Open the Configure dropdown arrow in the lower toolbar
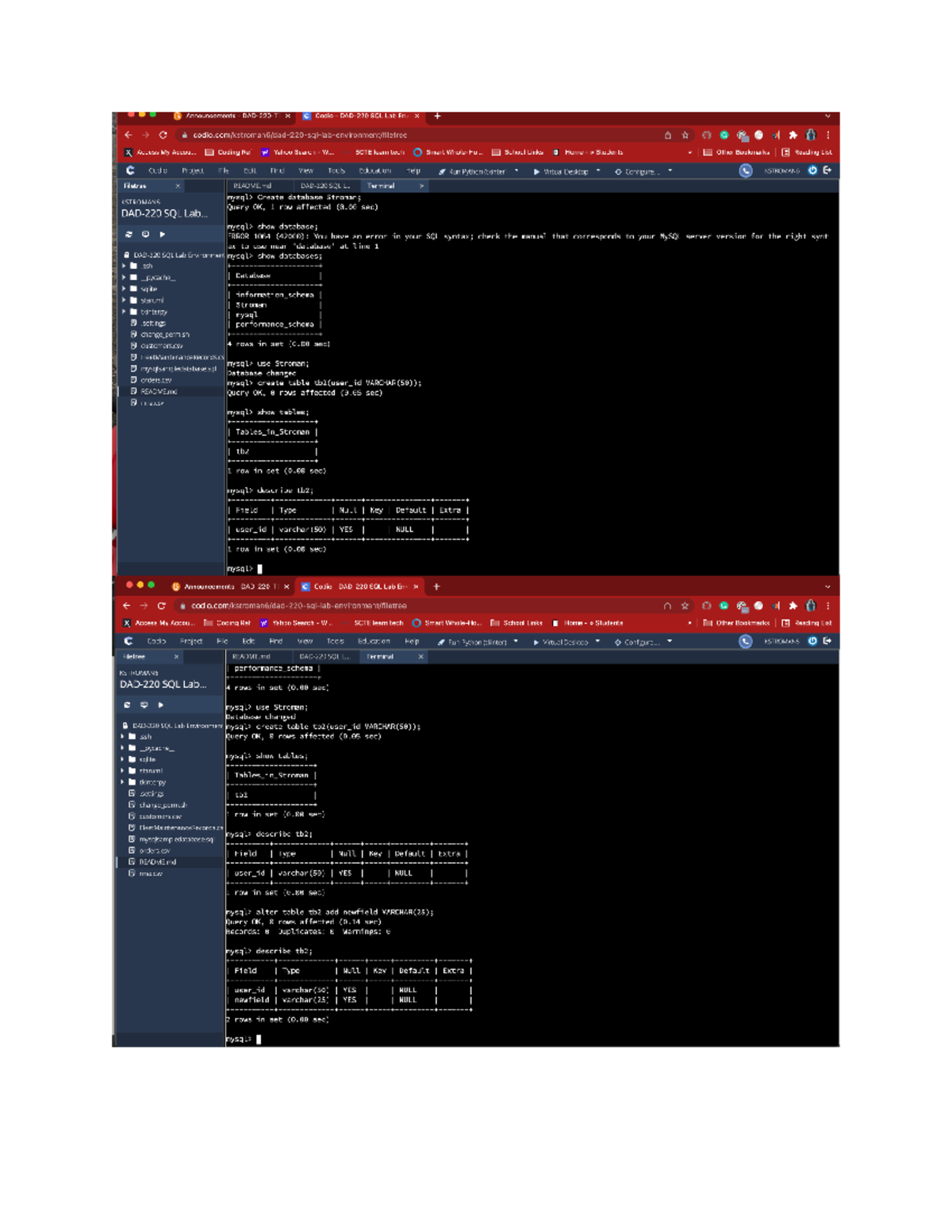Image resolution: width=952 pixels, height=1232 pixels. point(670,642)
